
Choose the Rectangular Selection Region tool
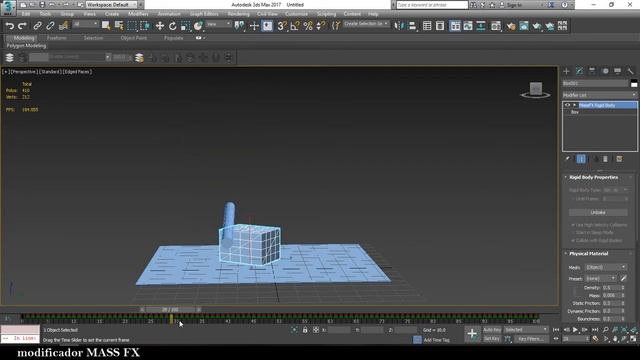(x=132, y=26)
